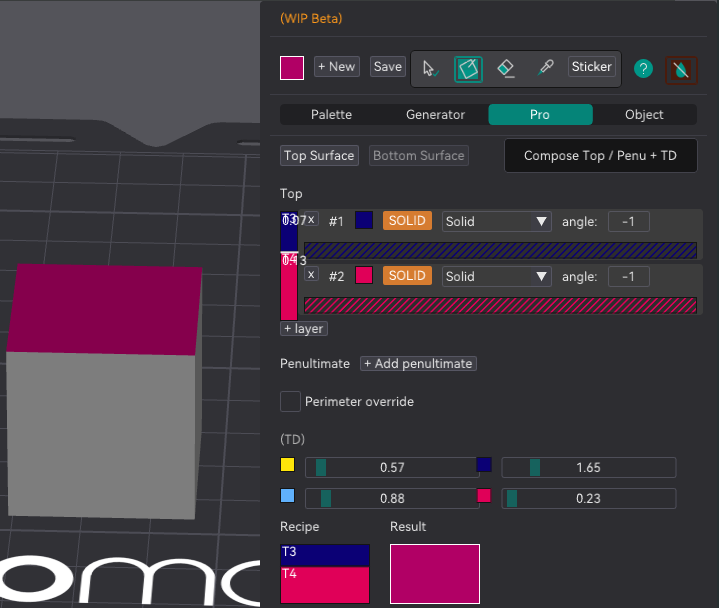Enable the Perimeter override checkbox
This screenshot has height=608, width=719.
290,401
